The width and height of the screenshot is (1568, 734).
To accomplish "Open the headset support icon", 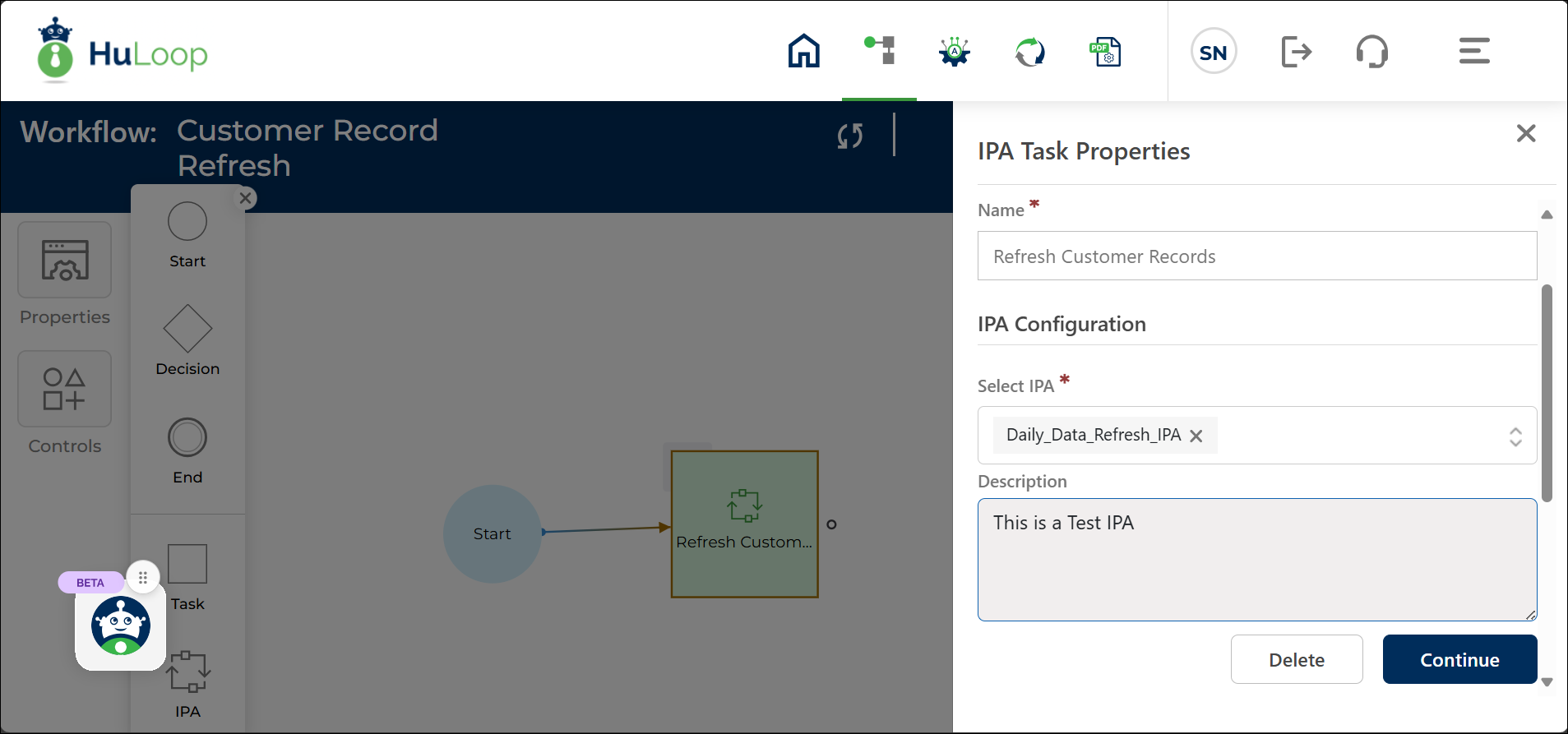I will pos(1371,52).
